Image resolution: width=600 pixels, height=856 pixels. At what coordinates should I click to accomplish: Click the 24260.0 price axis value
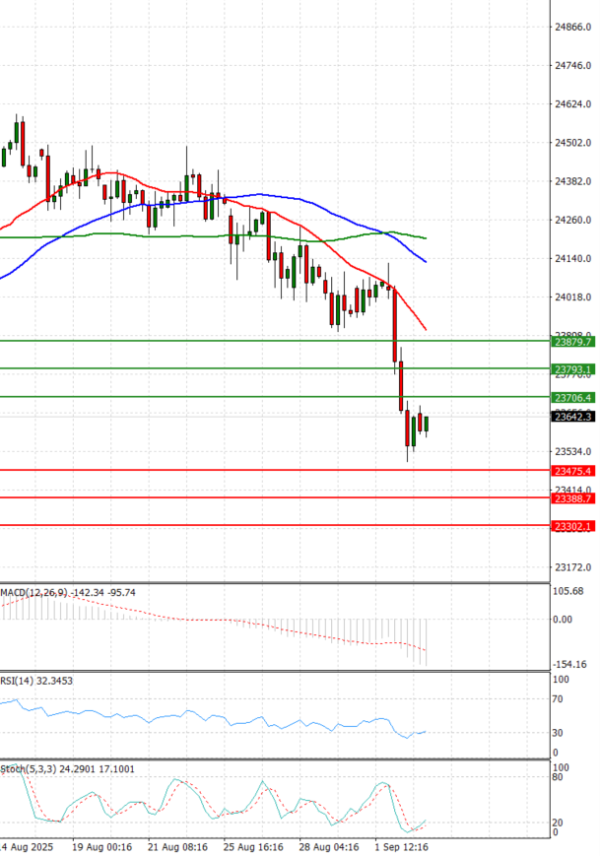click(573, 220)
